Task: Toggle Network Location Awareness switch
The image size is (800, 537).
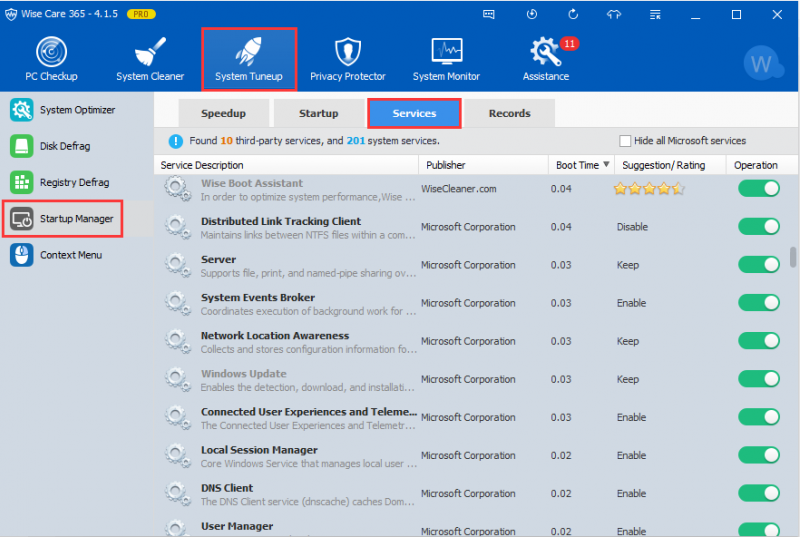Action: click(x=759, y=341)
